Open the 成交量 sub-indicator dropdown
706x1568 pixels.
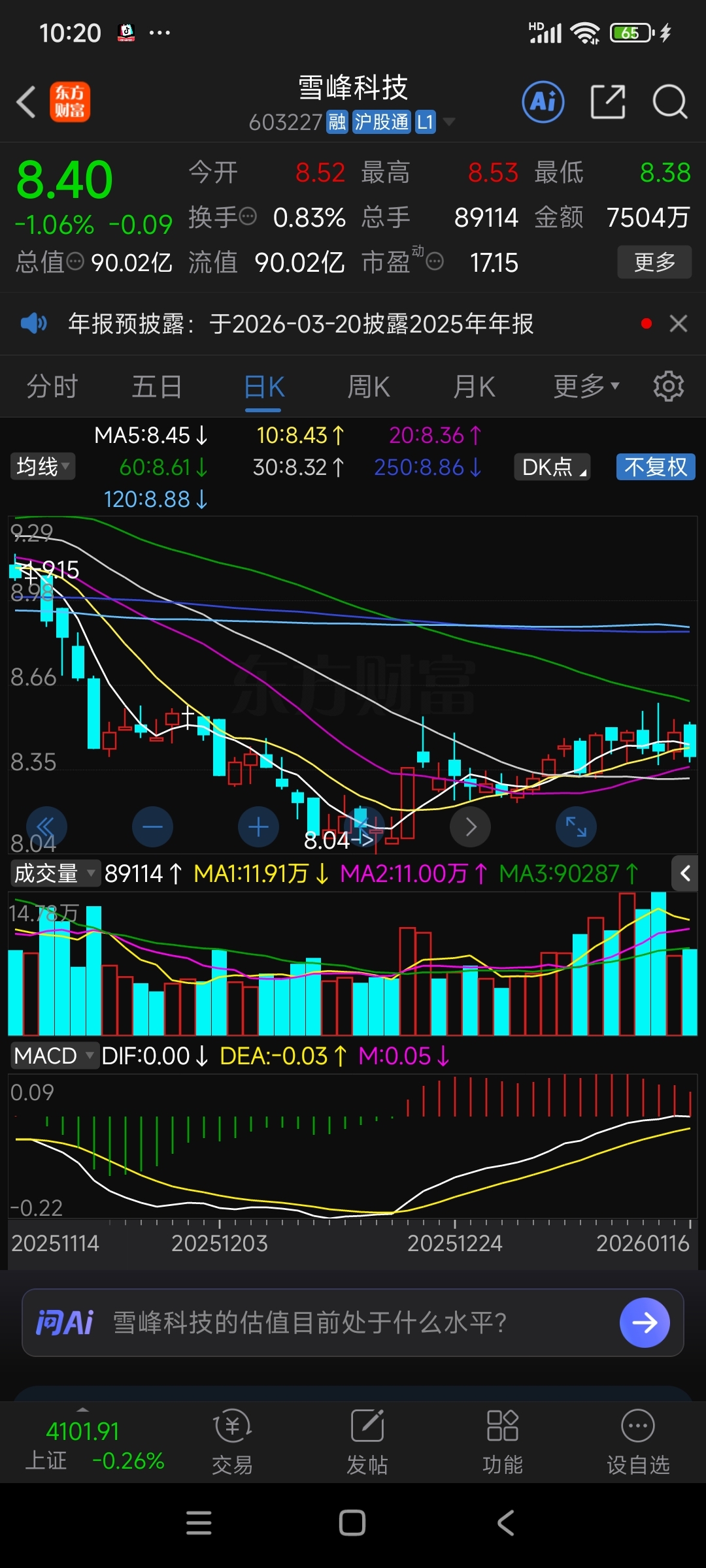point(55,874)
